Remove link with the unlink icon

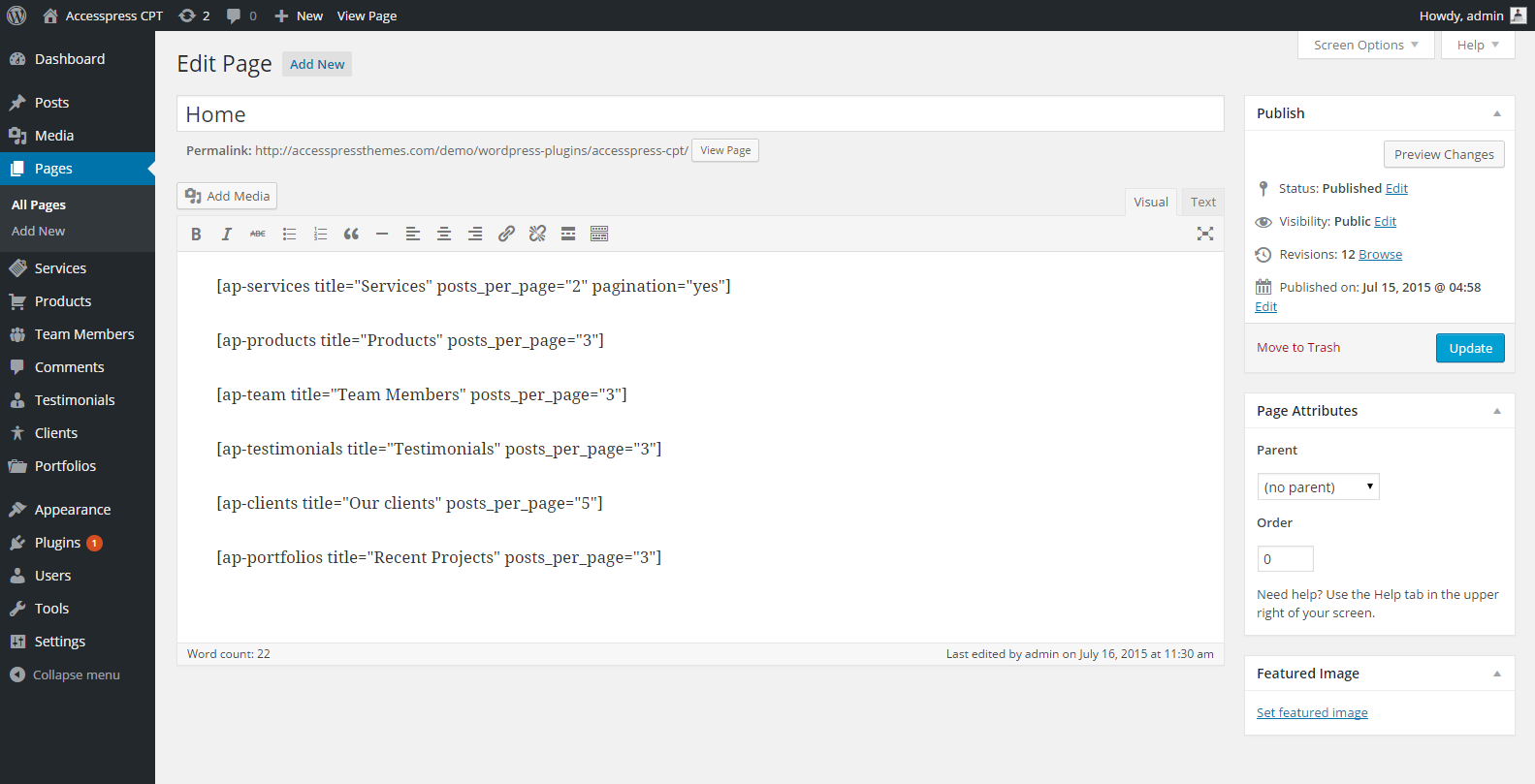pyautogui.click(x=537, y=234)
